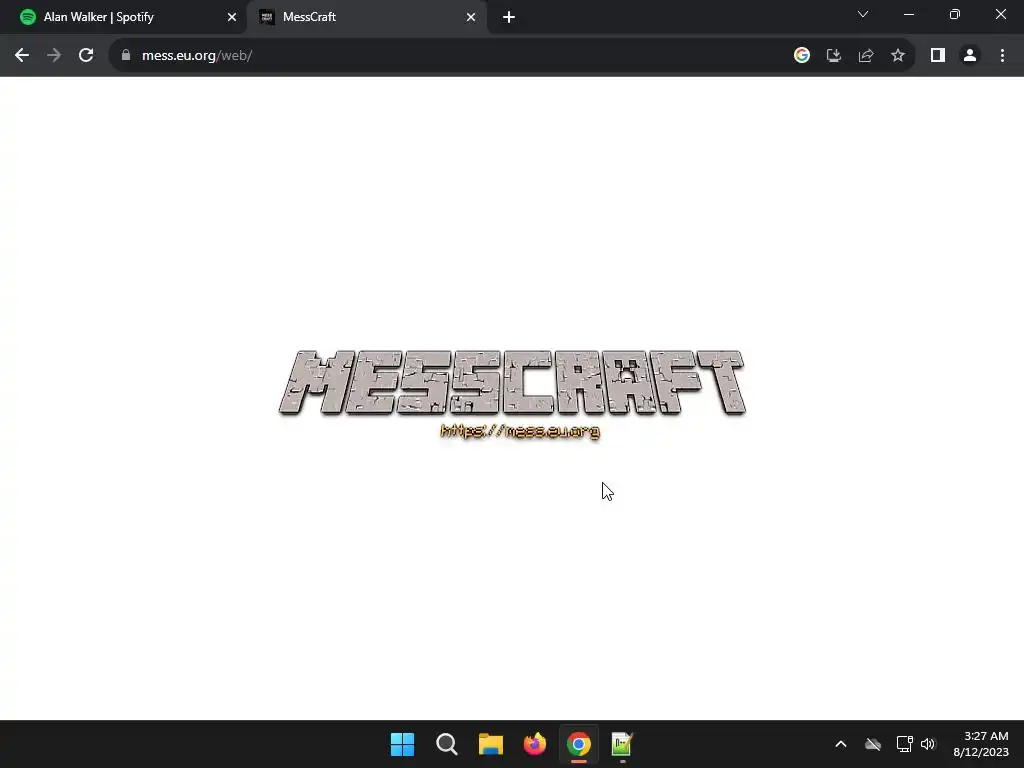Open the Chrome profile menu
This screenshot has width=1024, height=768.
click(x=970, y=56)
